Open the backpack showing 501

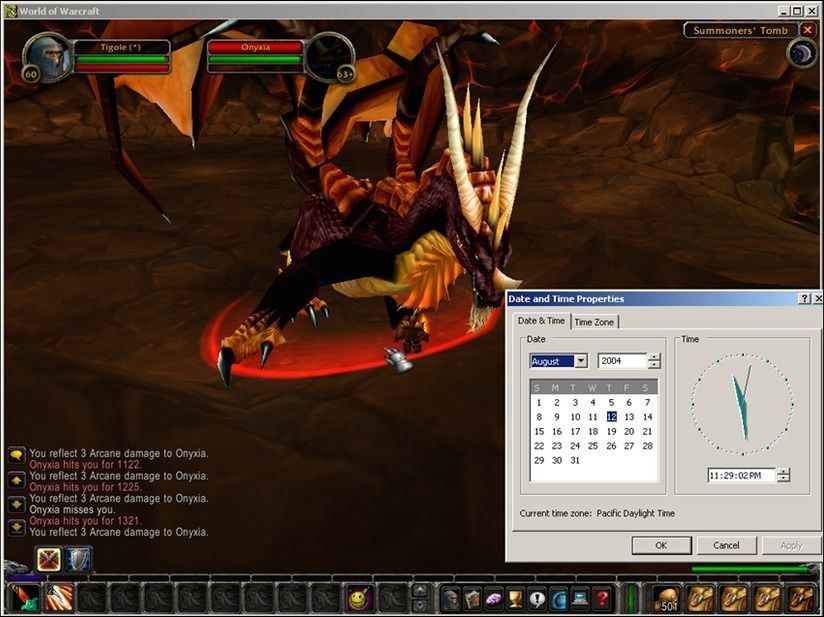pos(666,599)
